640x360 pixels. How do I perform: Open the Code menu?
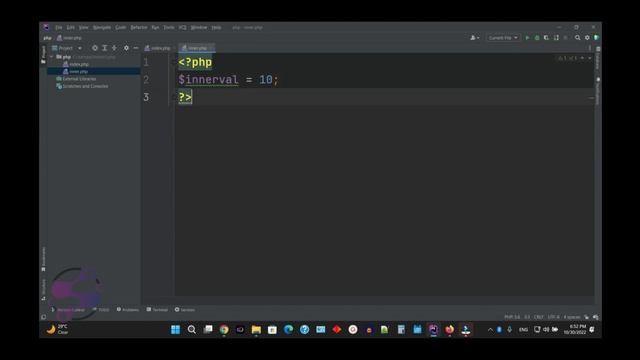click(121, 27)
